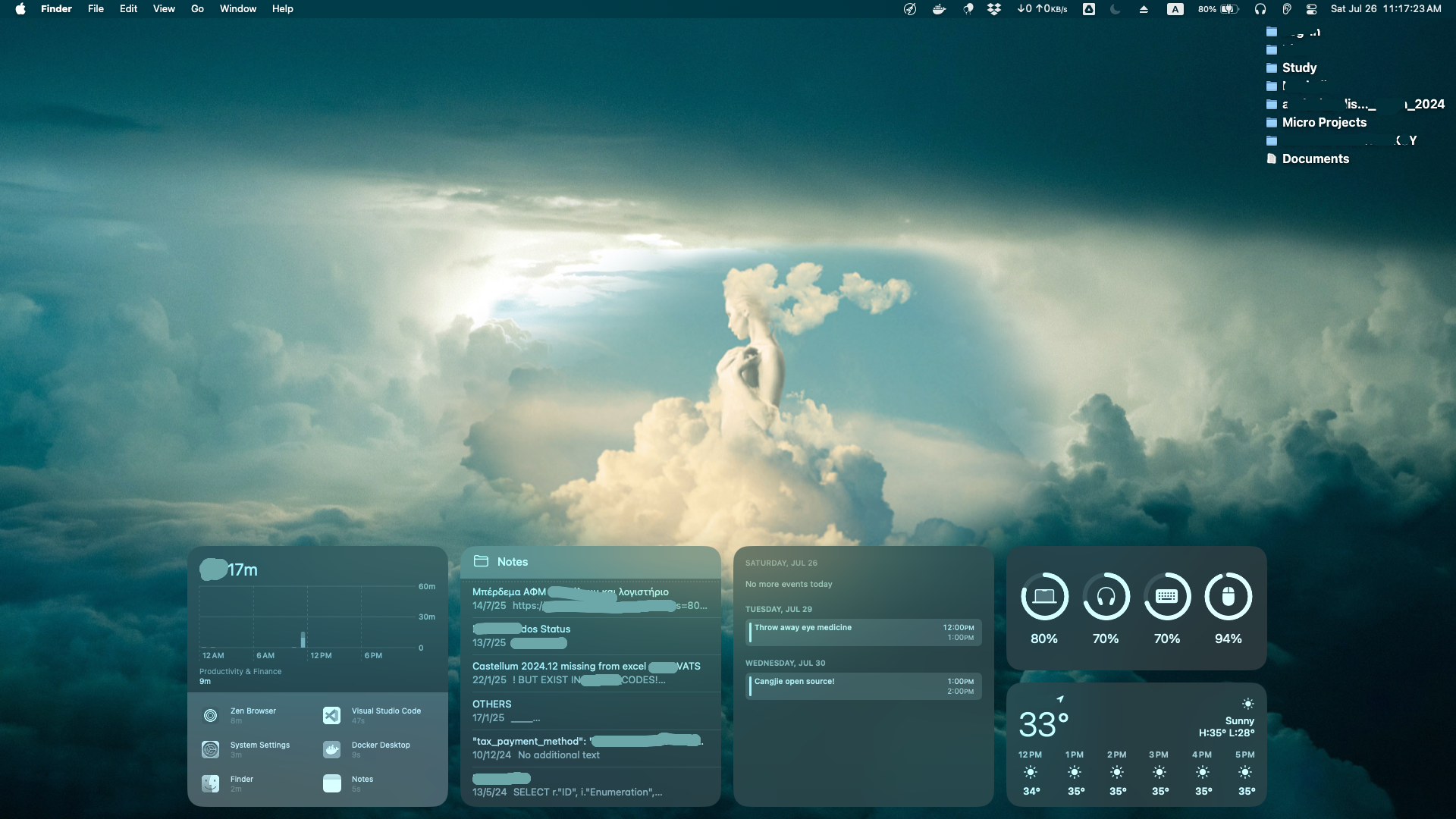Click the compass icon in menu bar

(x=910, y=9)
